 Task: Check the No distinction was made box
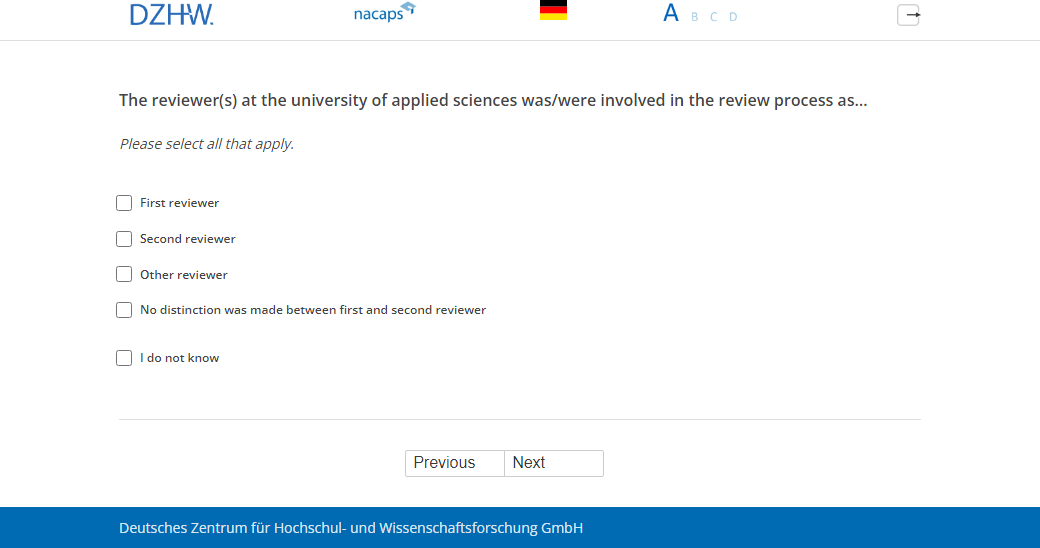[x=124, y=310]
